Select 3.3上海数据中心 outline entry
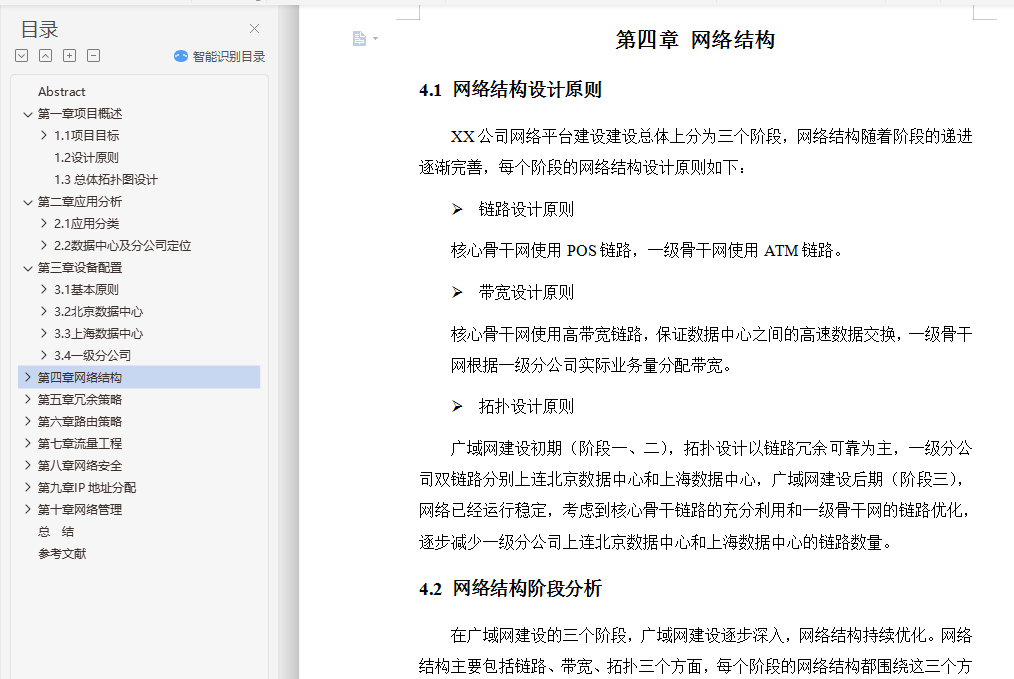 tap(98, 334)
